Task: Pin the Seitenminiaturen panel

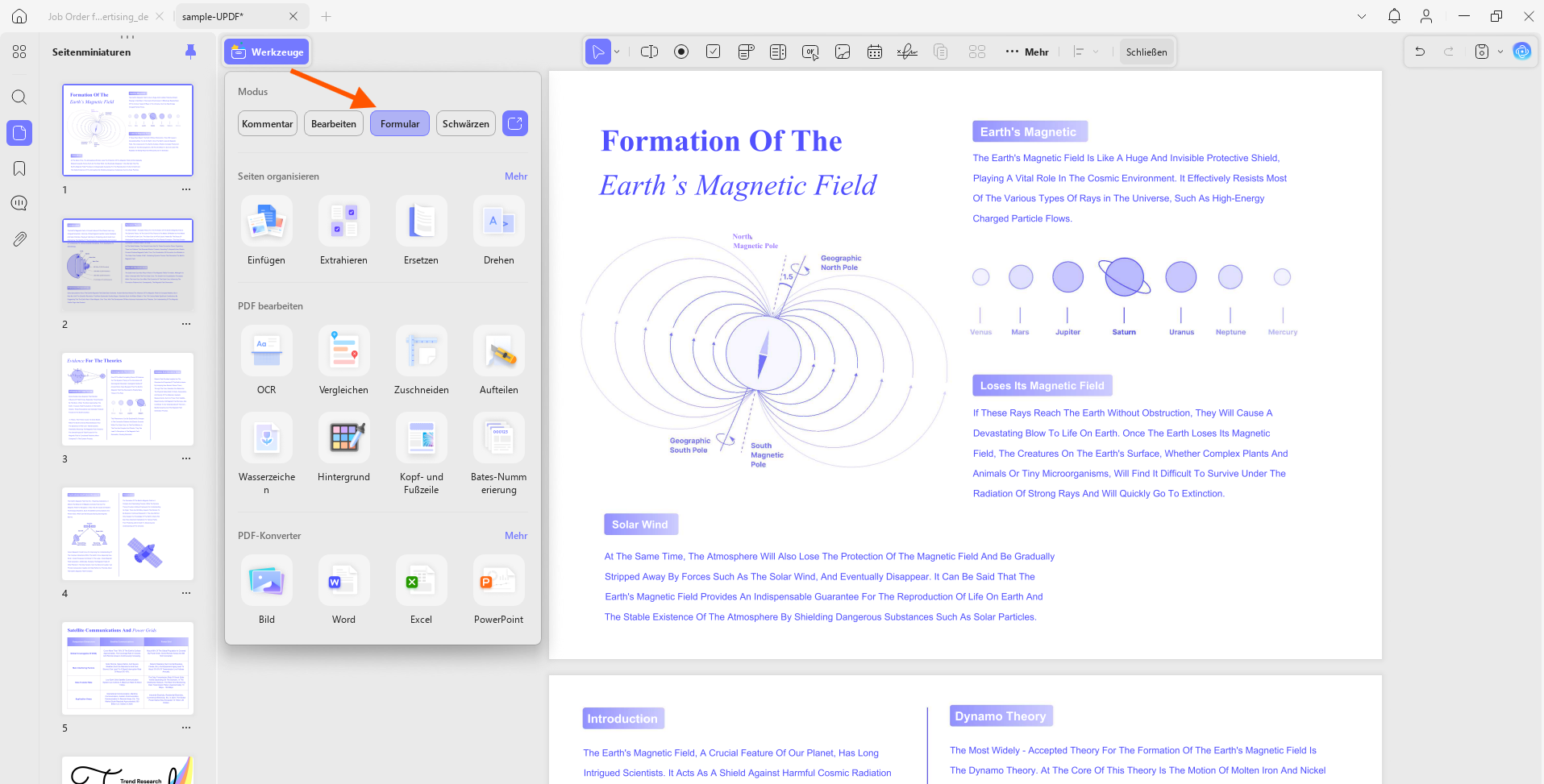Action: 190,52
